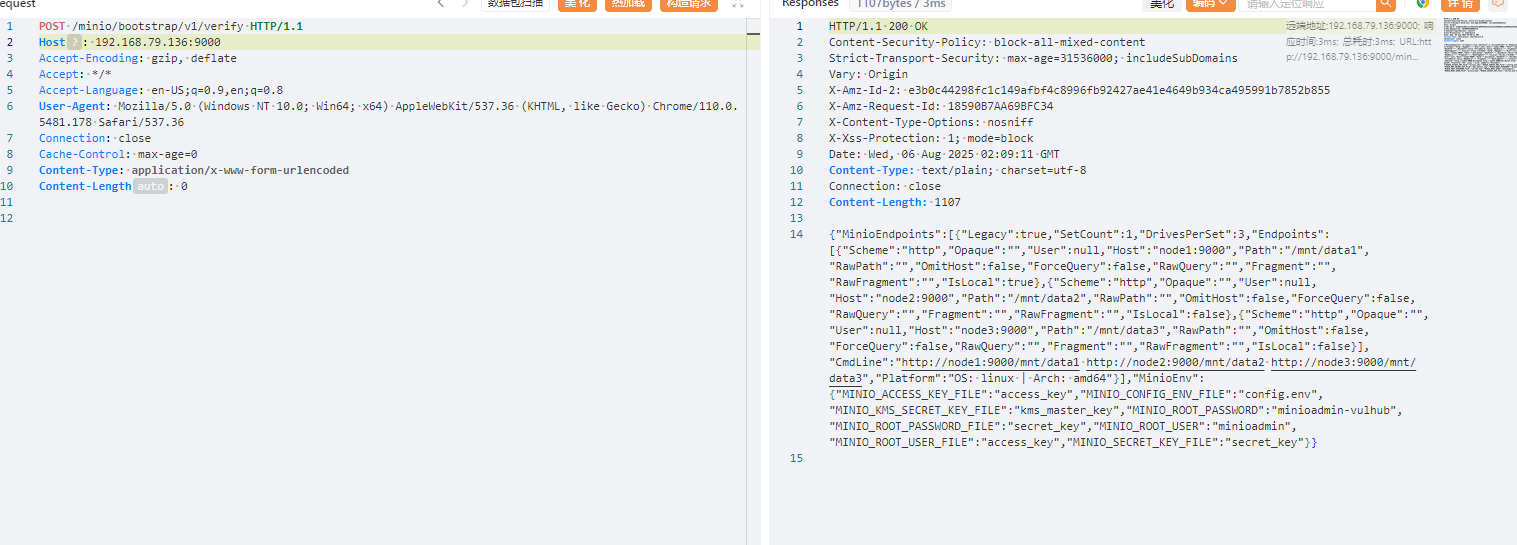Click the X-Amz-Request-Id header line
This screenshot has width=1517, height=545.
coord(941,106)
